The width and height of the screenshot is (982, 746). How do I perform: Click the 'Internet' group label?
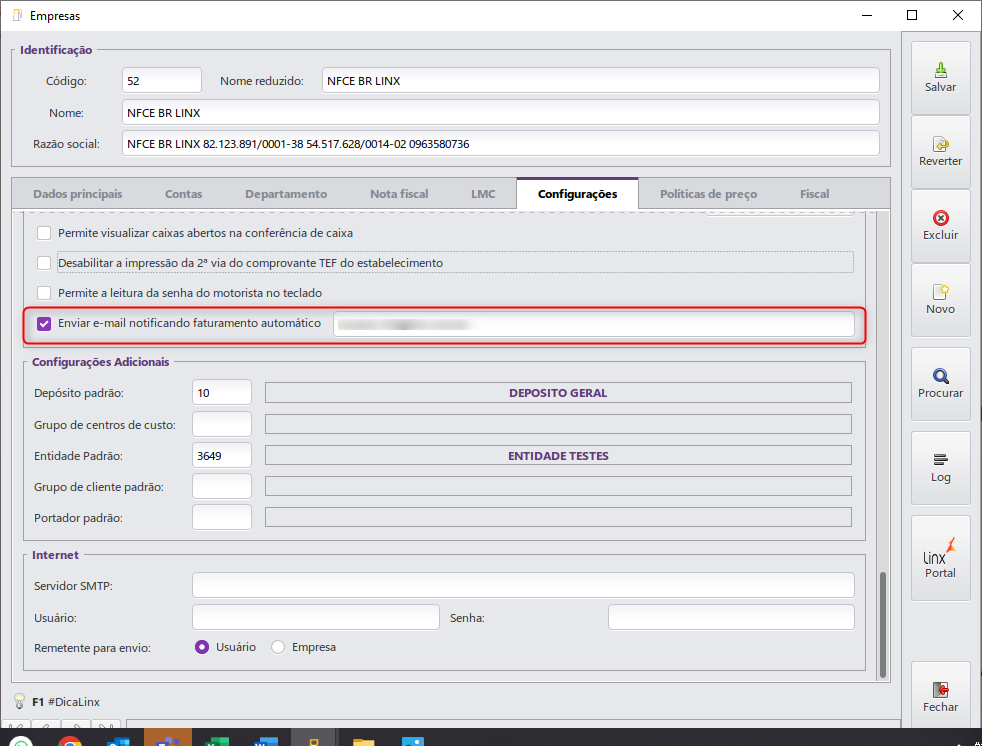(55, 555)
